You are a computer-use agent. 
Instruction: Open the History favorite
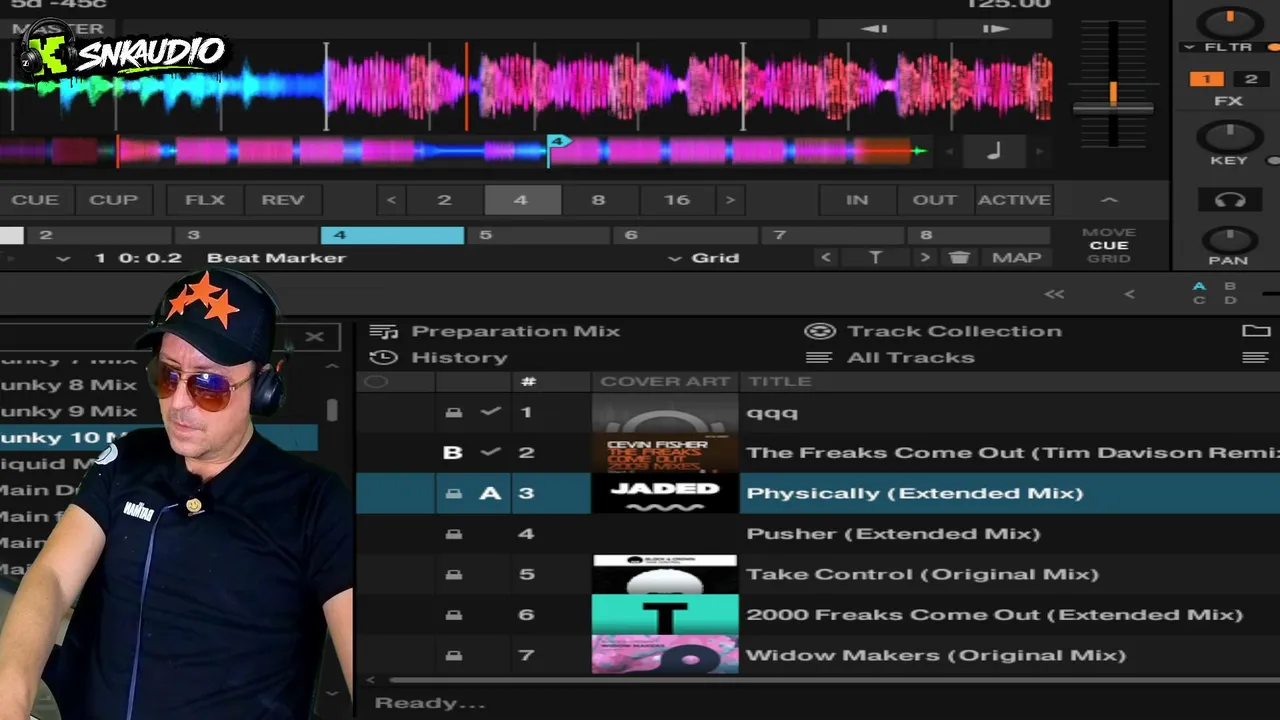coord(438,357)
